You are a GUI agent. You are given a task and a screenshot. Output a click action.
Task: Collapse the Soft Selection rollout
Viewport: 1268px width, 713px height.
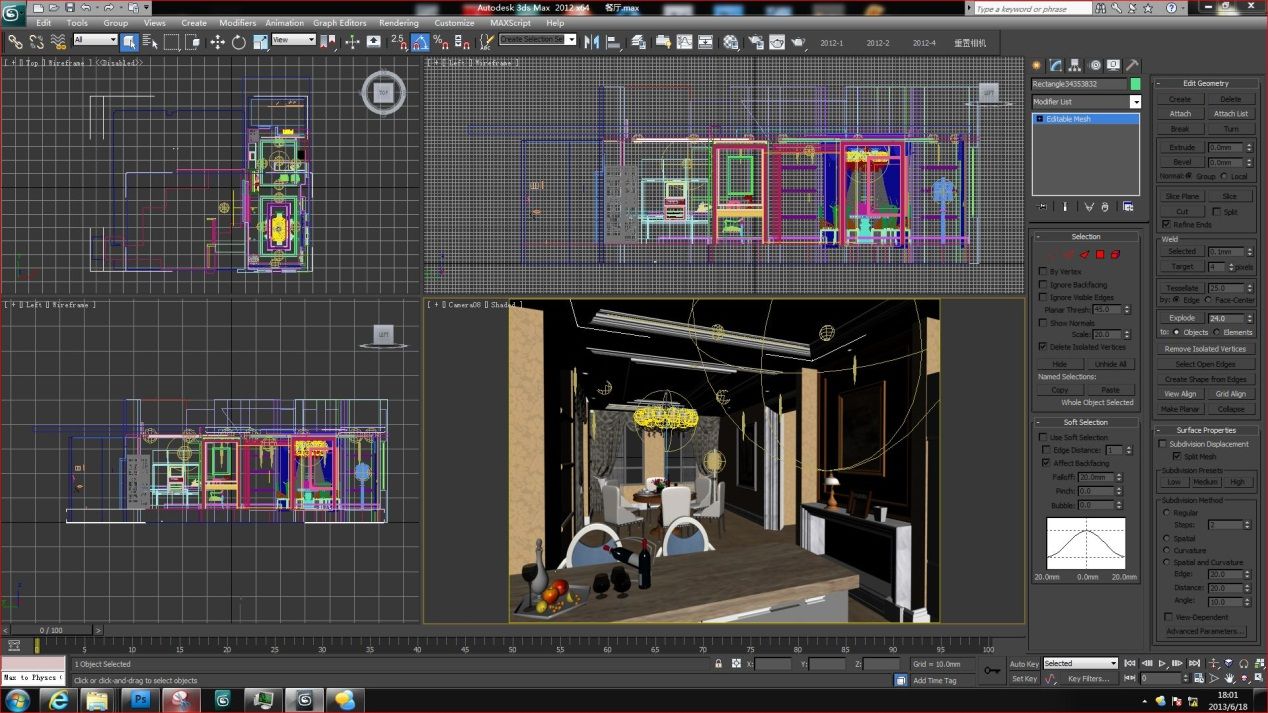point(1085,422)
